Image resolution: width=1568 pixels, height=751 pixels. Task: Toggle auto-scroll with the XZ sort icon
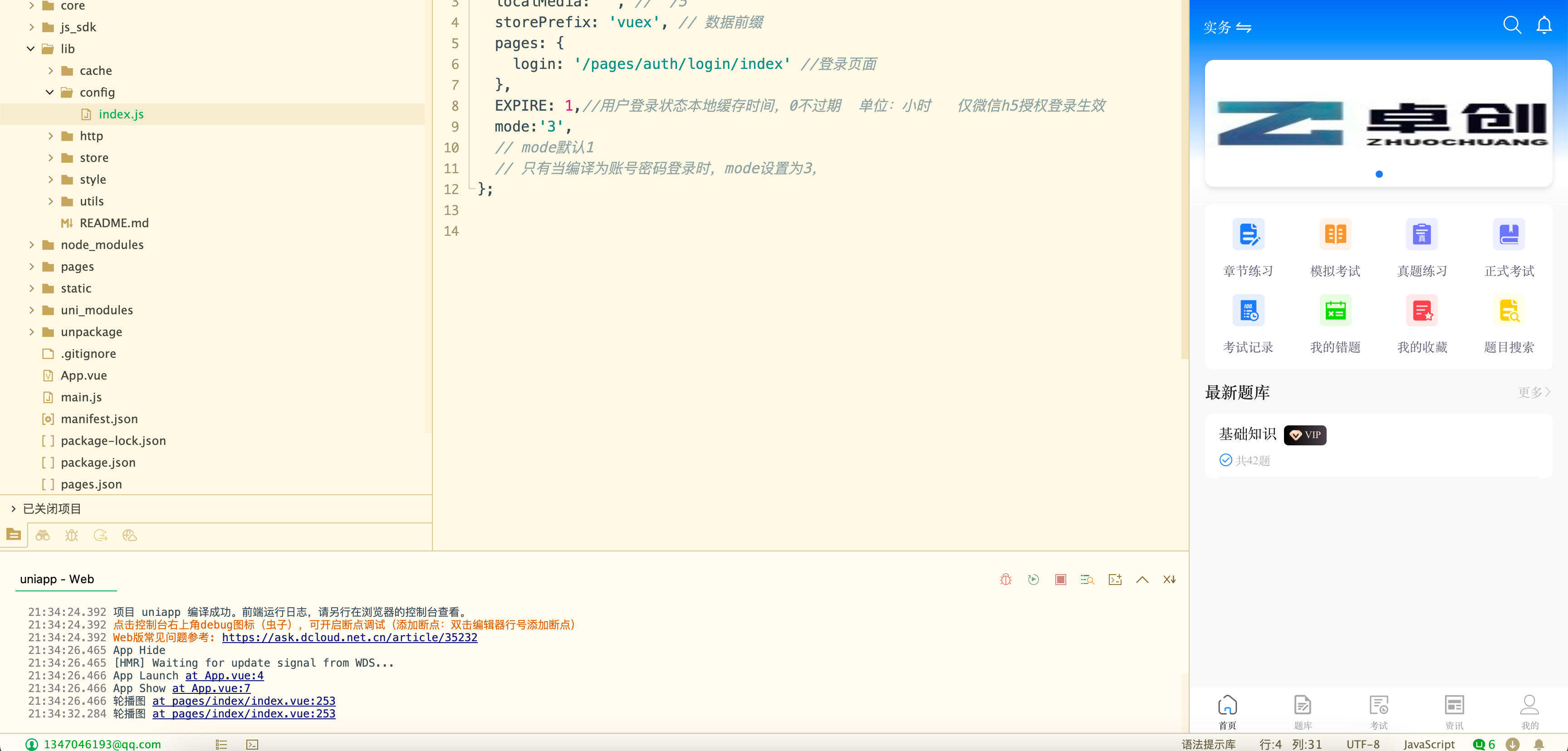click(x=1169, y=580)
